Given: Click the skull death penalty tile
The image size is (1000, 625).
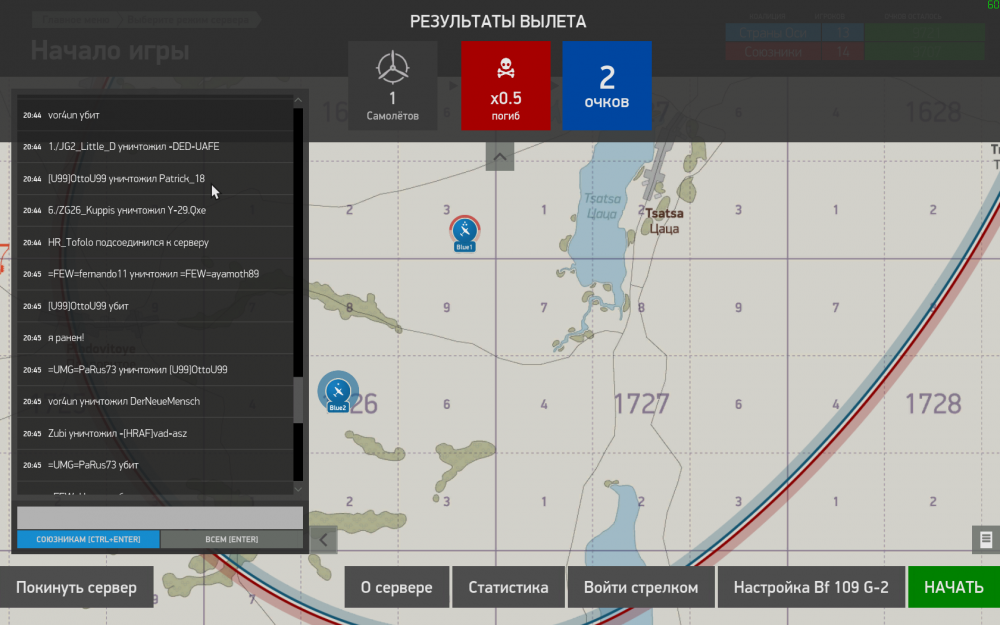Looking at the screenshot, I should tap(506, 85).
